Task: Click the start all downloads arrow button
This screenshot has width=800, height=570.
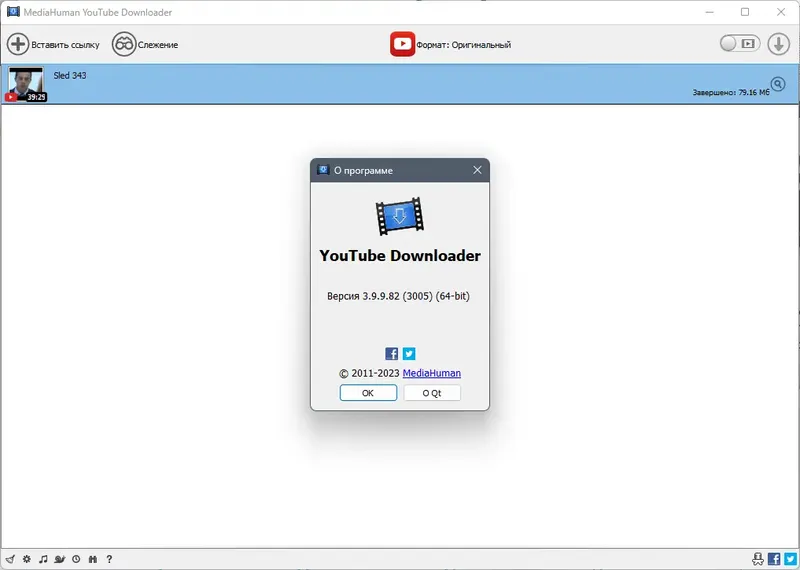Action: click(779, 44)
